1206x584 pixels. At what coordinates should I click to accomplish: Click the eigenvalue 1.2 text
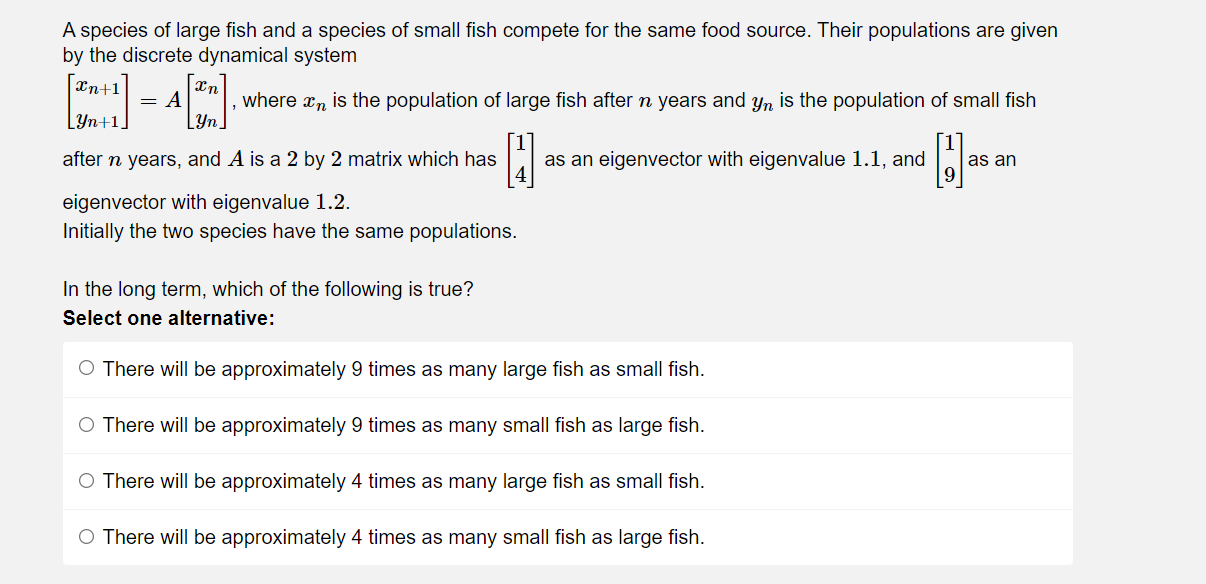(330, 202)
